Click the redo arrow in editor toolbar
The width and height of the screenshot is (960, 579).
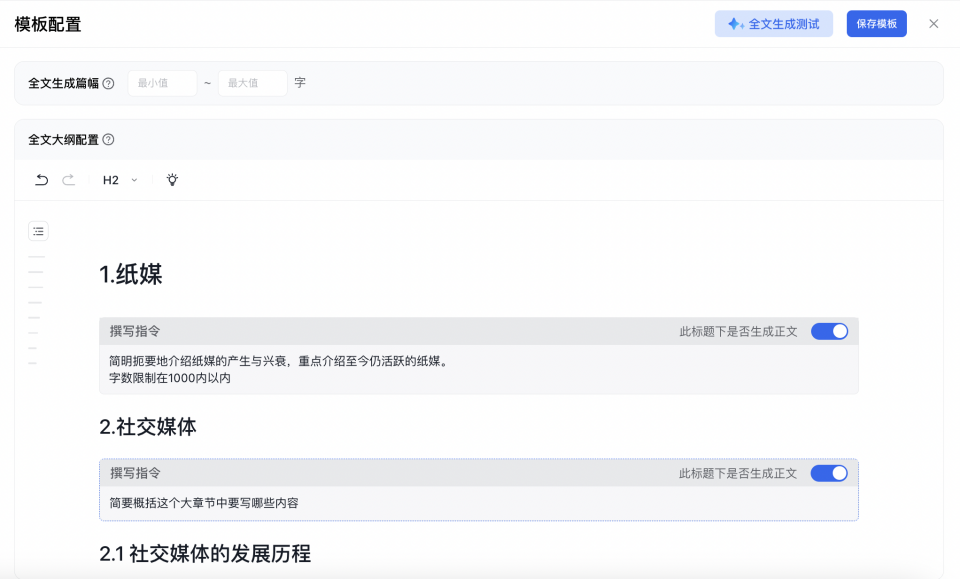(69, 180)
